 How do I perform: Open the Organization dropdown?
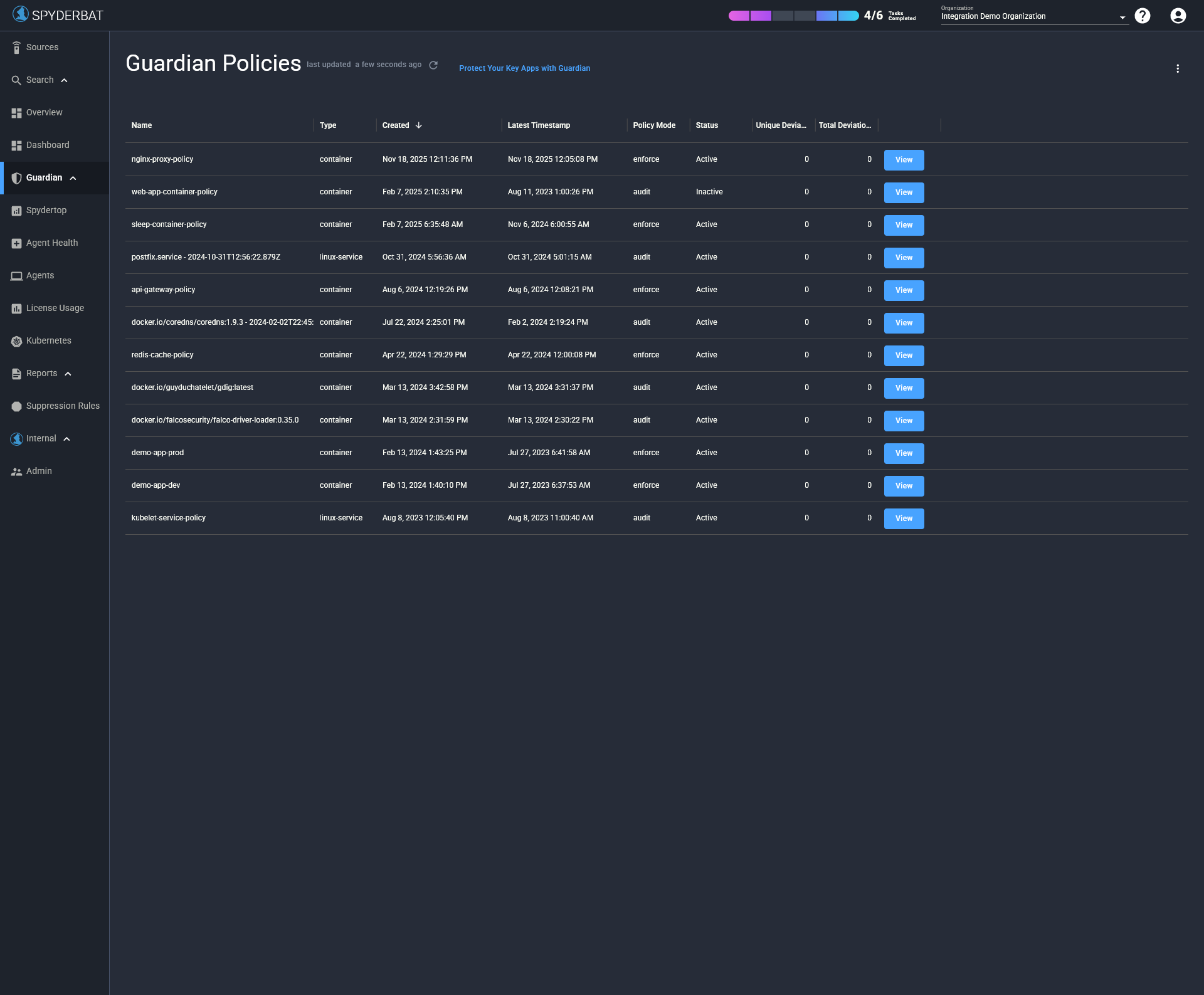[x=1124, y=16]
